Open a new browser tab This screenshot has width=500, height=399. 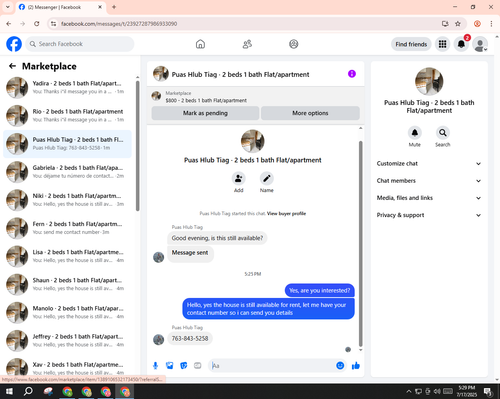(x=114, y=7)
